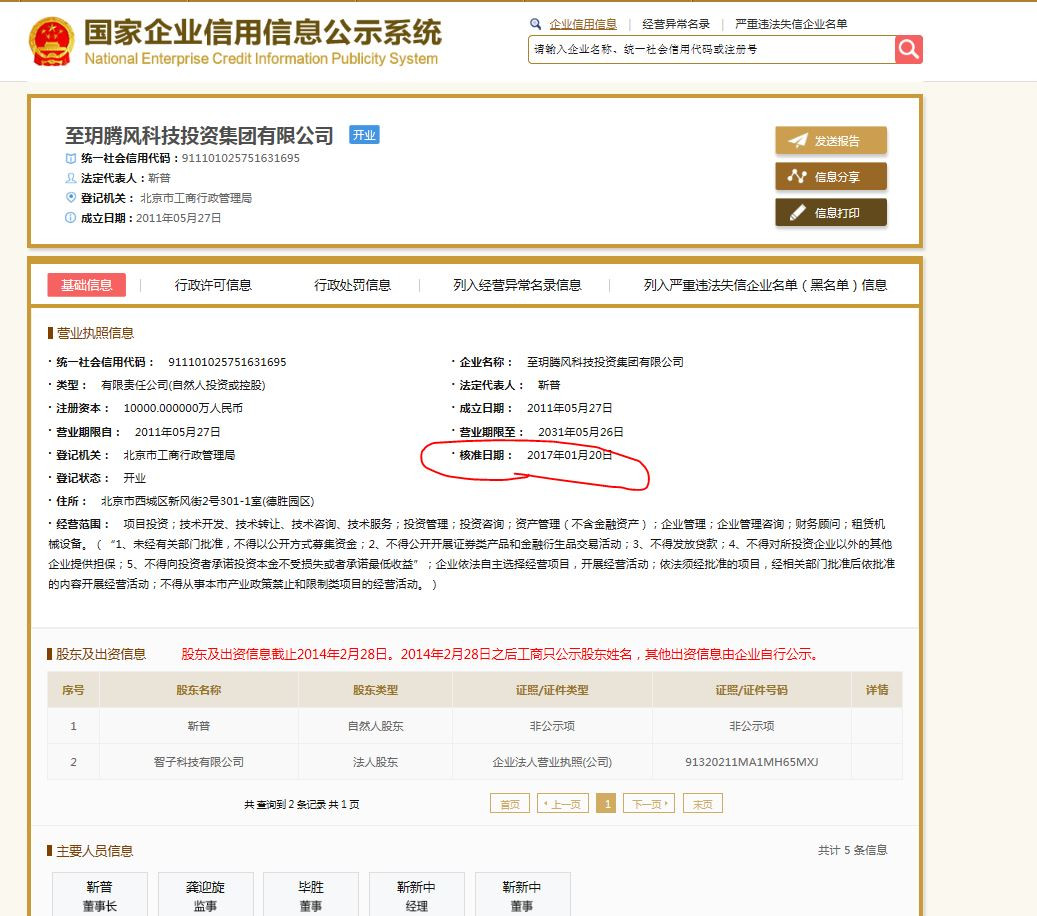Click the share icon on 信息分享
The width and height of the screenshot is (1037, 916).
tap(797, 177)
